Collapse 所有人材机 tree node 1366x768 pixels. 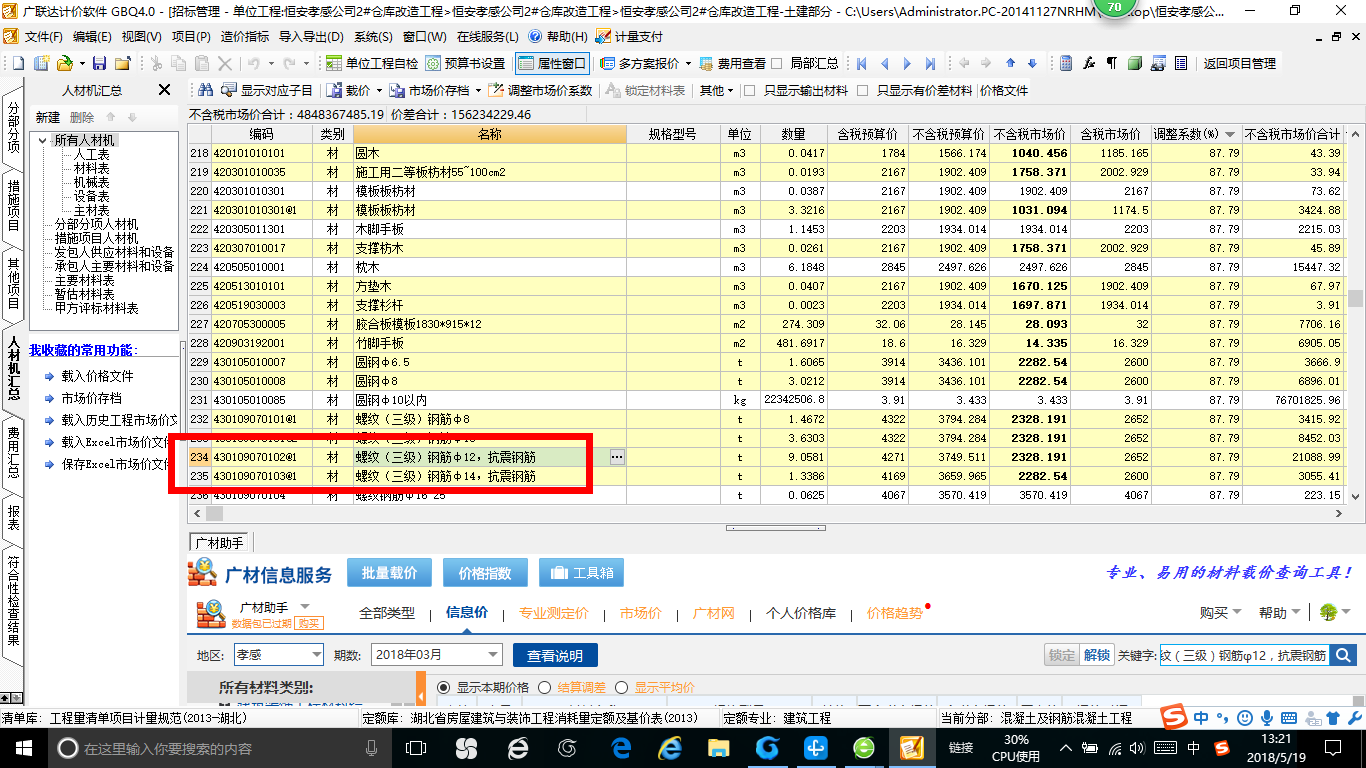(x=43, y=140)
